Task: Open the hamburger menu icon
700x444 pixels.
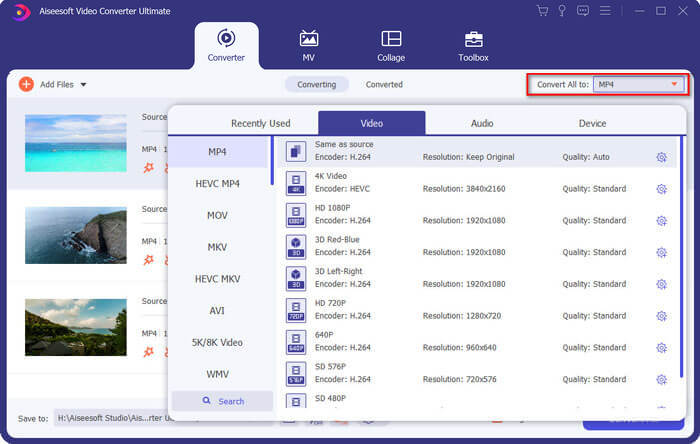Action: 605,11
